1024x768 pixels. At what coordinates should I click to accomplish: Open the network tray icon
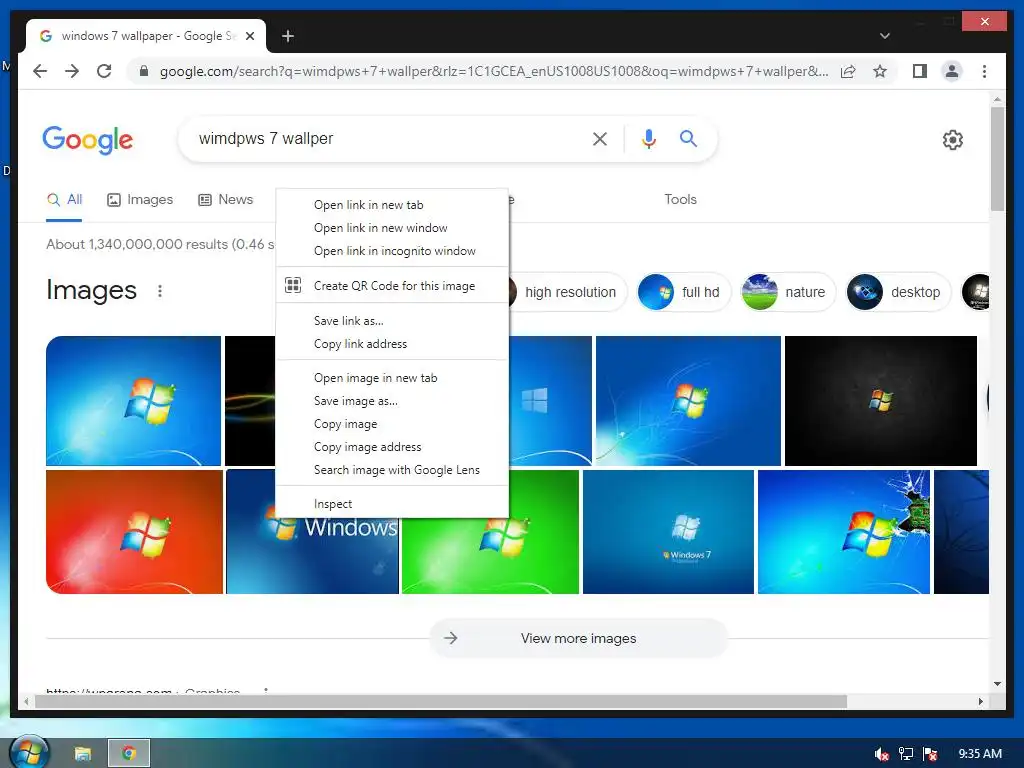click(906, 754)
